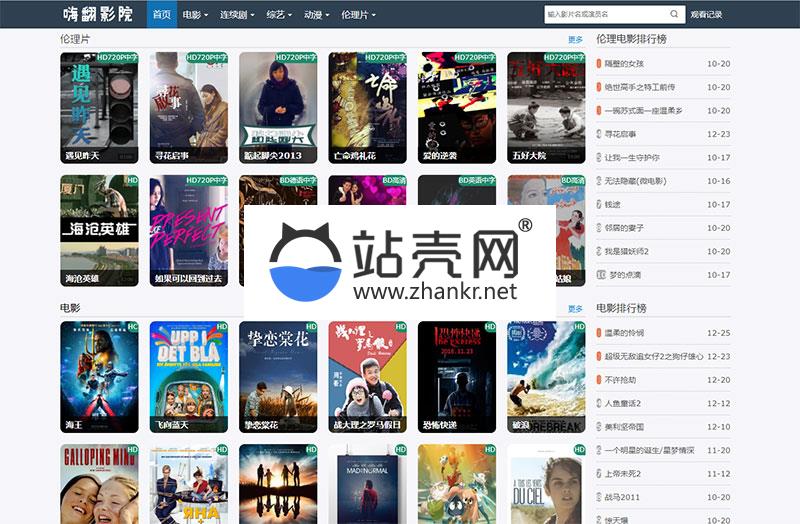This screenshot has width=800, height=524.
Task: Open the 恐怖快递 poster
Action: tap(457, 377)
